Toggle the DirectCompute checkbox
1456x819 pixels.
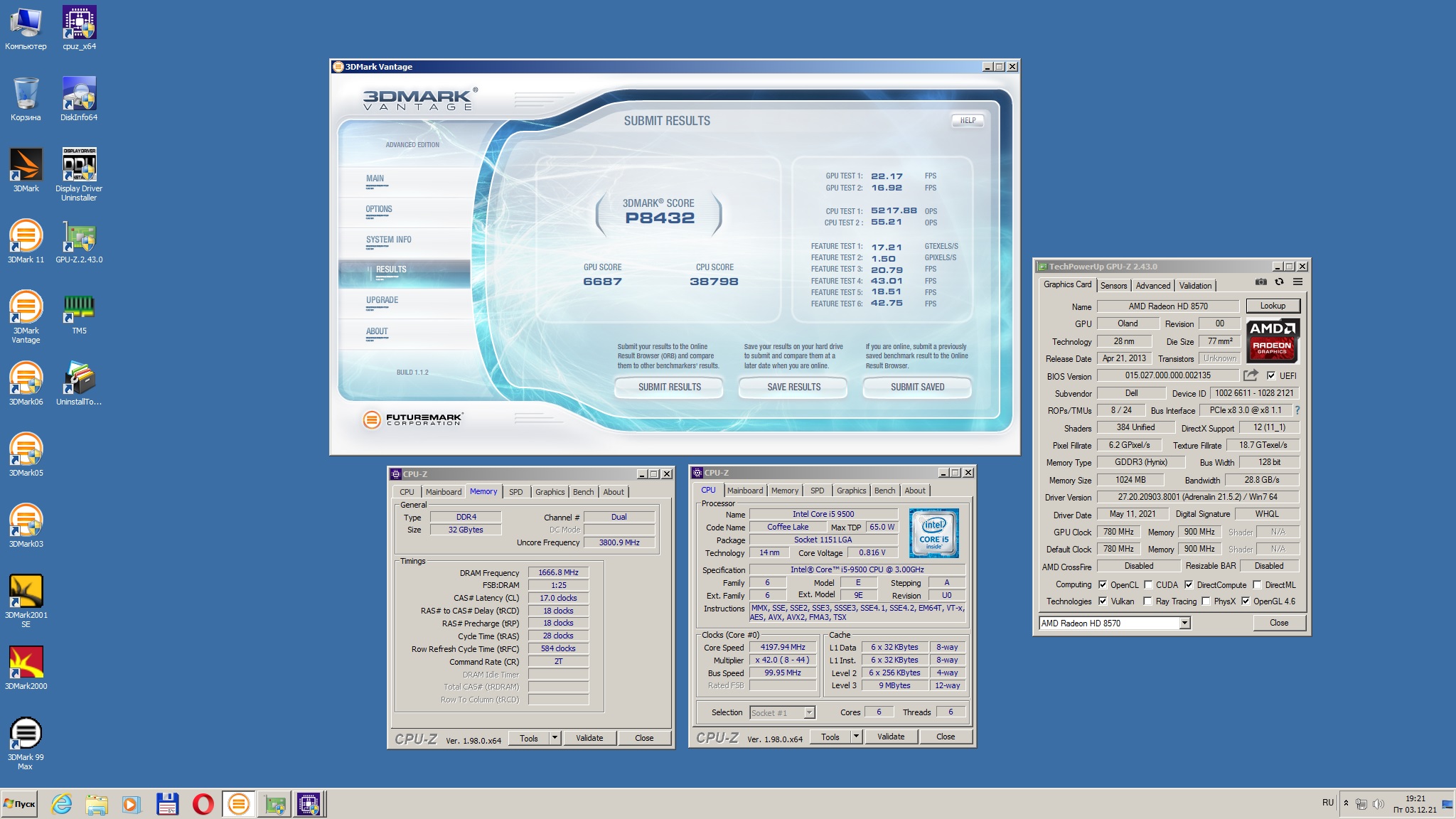click(x=1189, y=585)
